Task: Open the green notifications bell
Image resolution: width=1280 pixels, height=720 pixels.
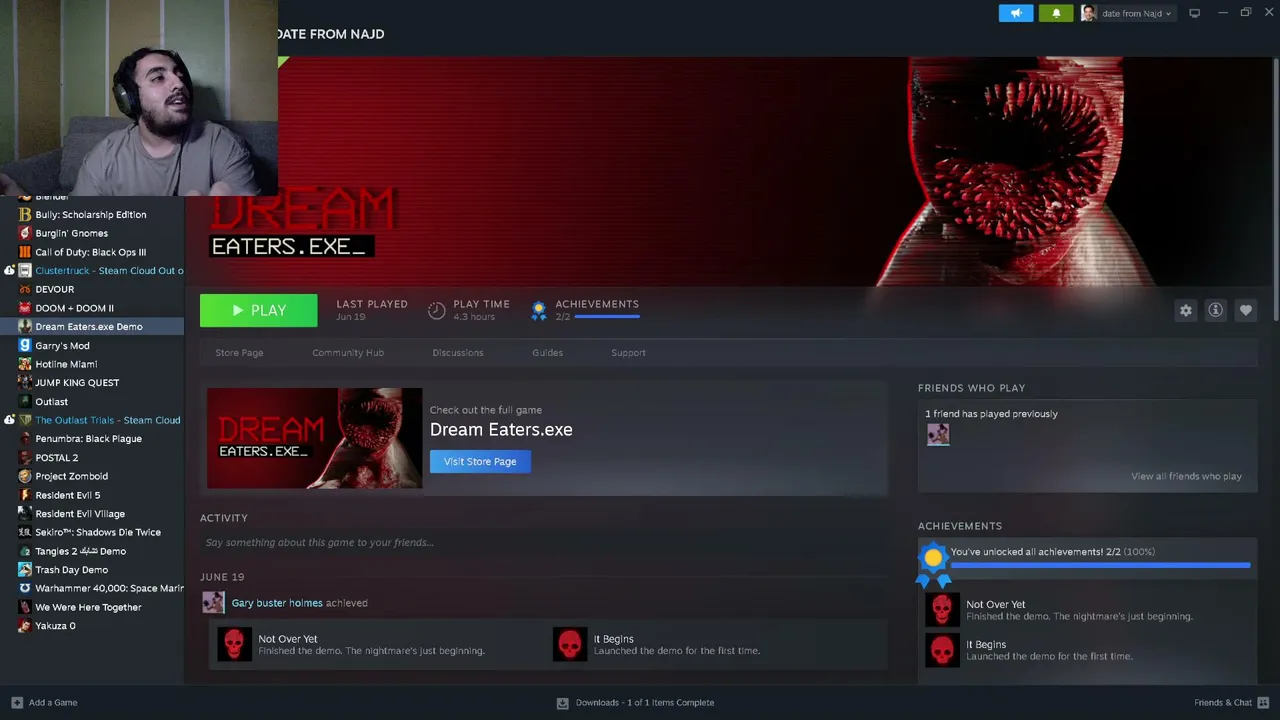Action: pos(1056,13)
